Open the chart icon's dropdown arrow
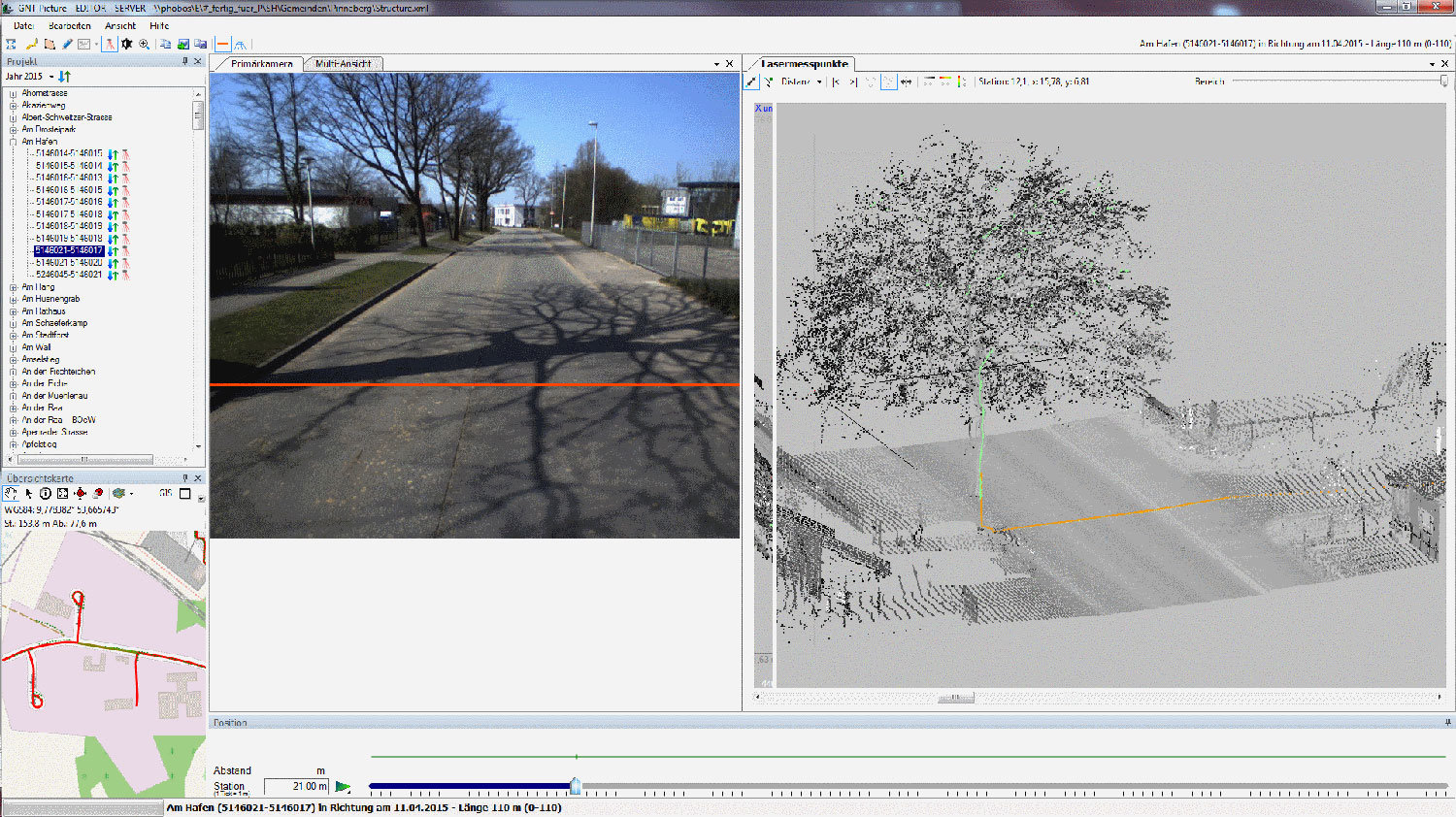Viewport: 1456px width, 817px height. click(x=96, y=45)
